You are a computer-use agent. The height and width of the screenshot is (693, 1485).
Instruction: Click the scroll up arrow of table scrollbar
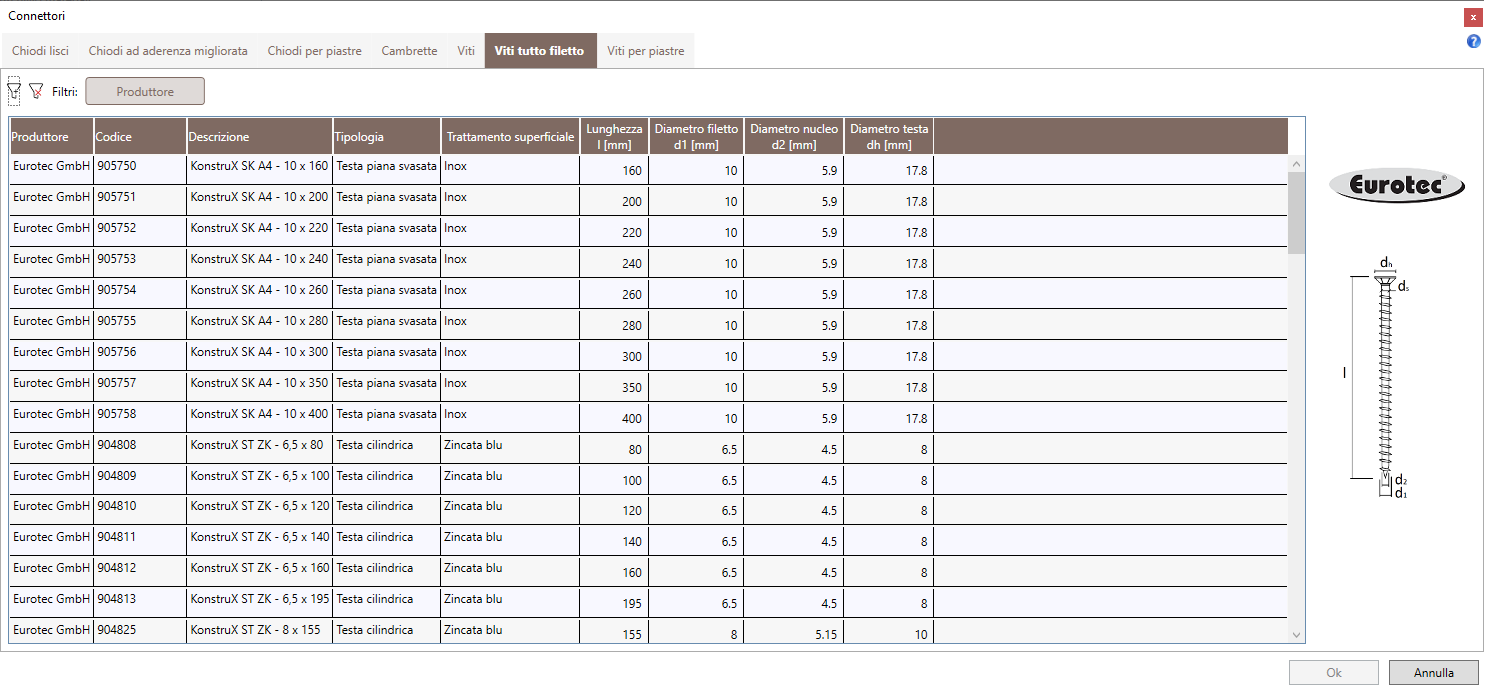pyautogui.click(x=1297, y=164)
